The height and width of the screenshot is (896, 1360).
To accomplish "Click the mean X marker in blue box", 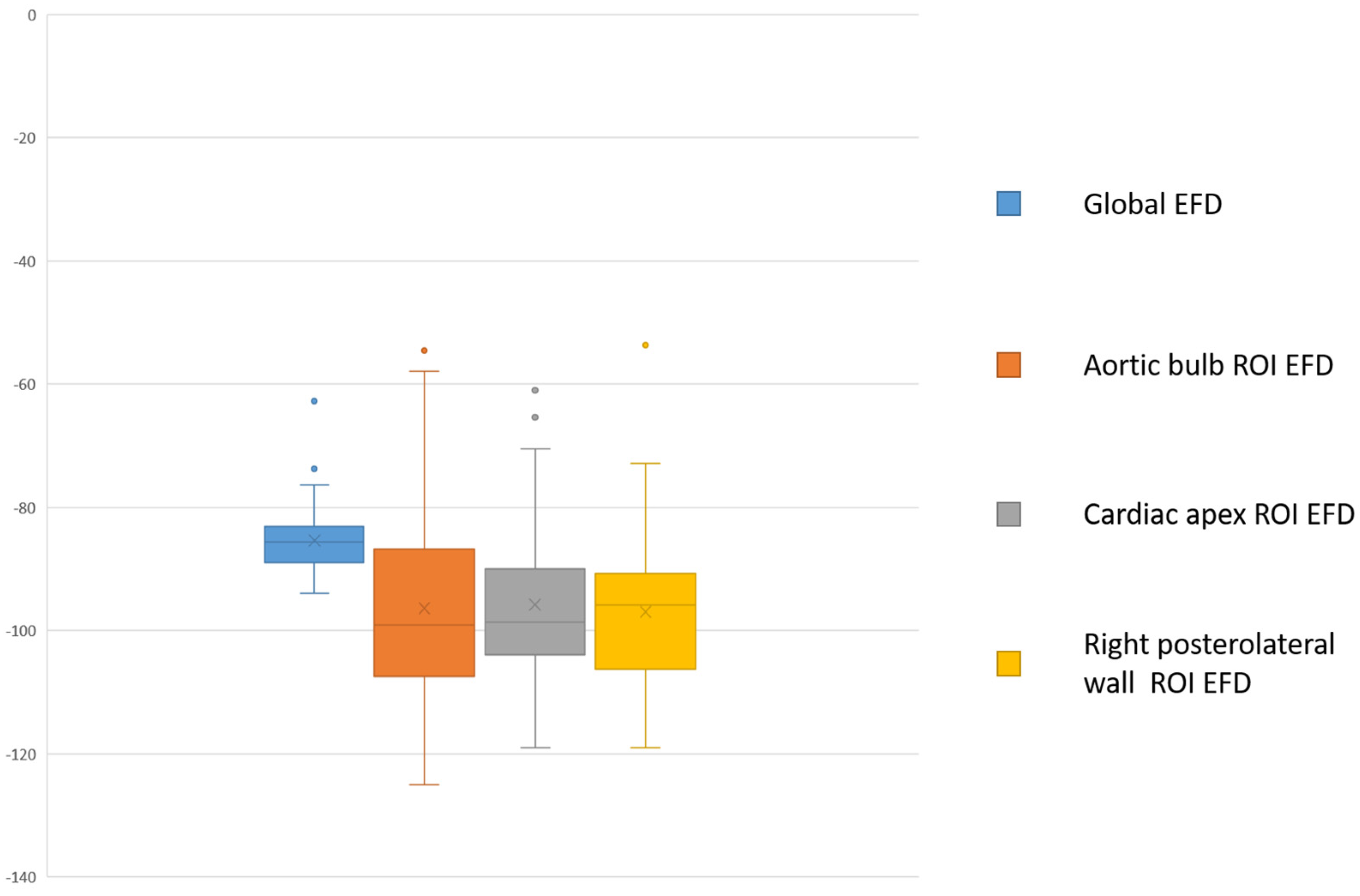I will (314, 541).
